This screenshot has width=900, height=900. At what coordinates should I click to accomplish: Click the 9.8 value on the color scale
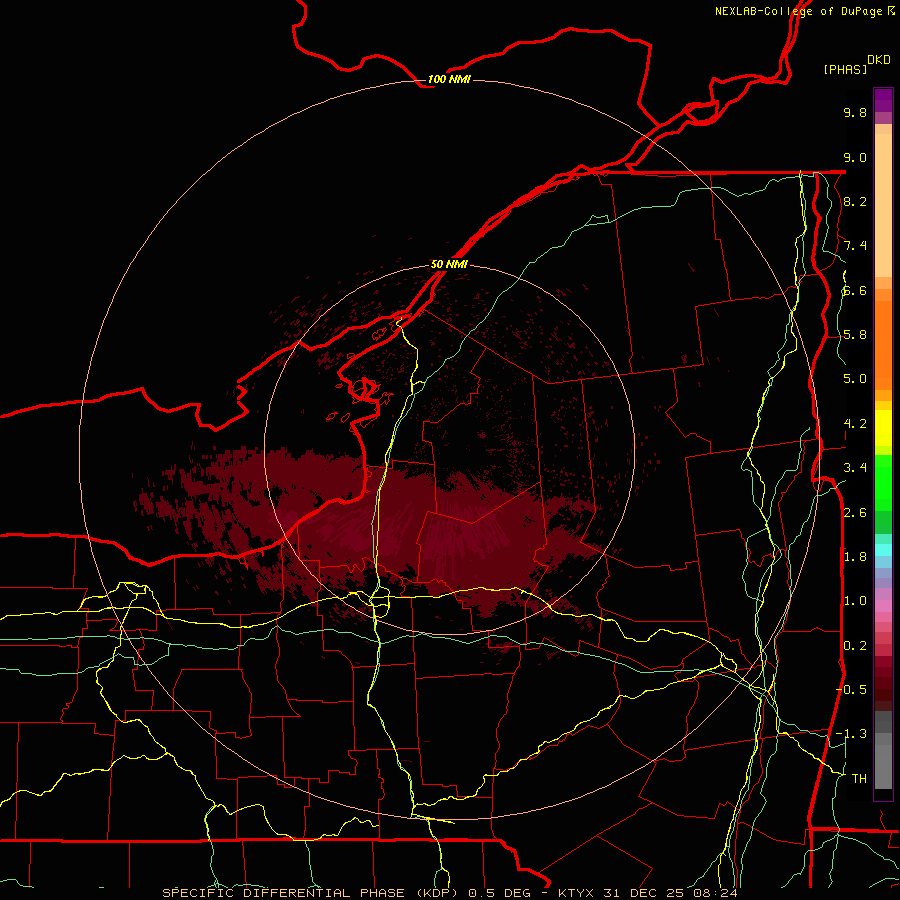tap(855, 112)
